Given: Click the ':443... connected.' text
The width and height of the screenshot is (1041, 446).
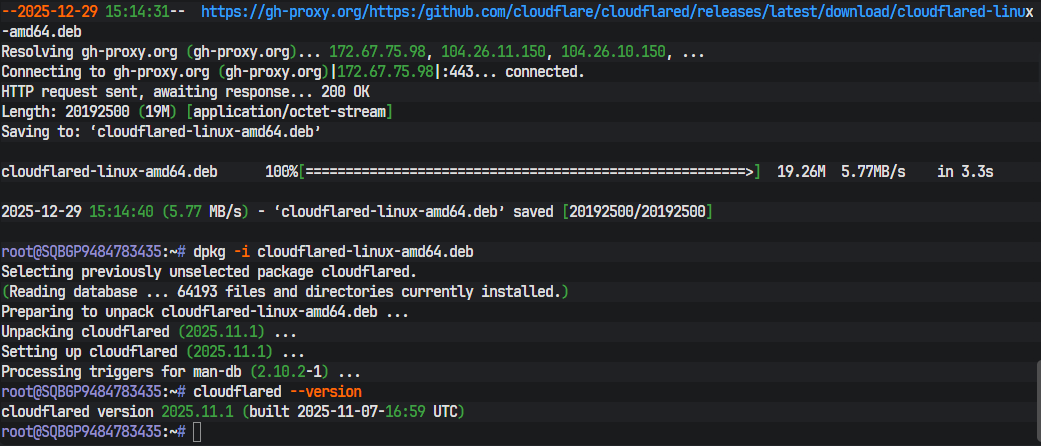Looking at the screenshot, I should point(513,72).
